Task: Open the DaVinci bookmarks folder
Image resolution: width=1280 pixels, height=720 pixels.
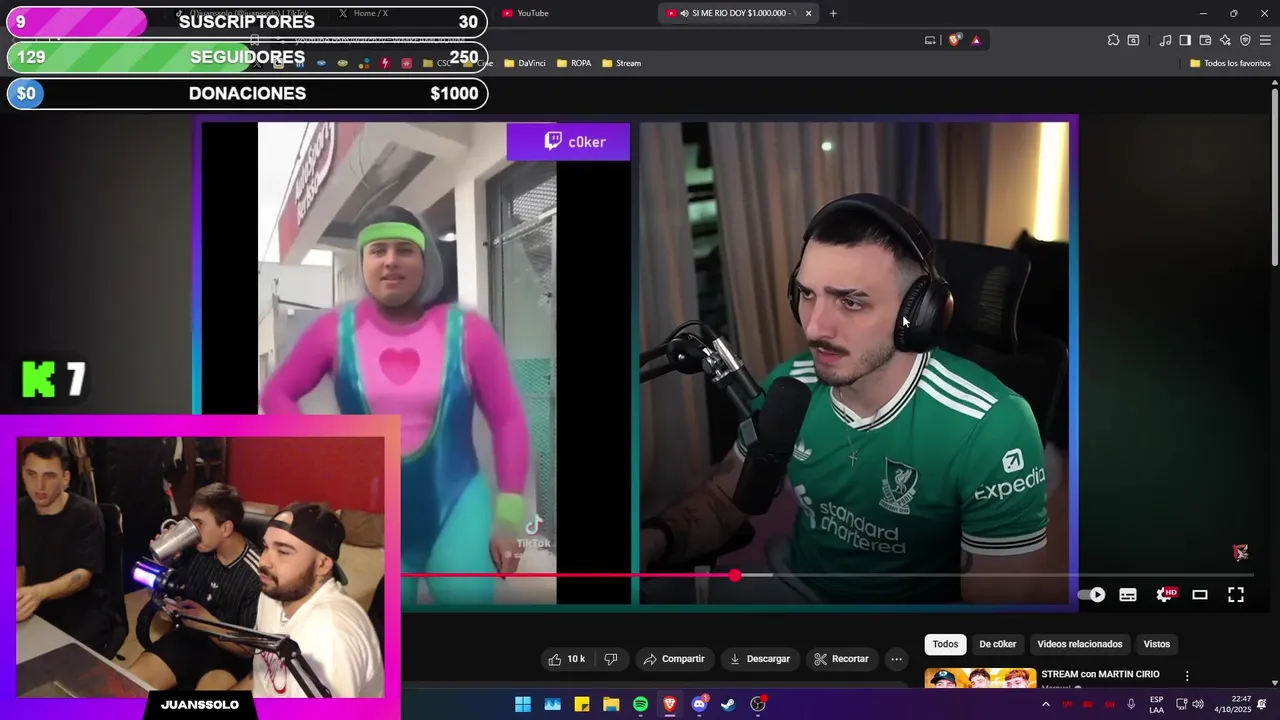Action: tap(525, 63)
